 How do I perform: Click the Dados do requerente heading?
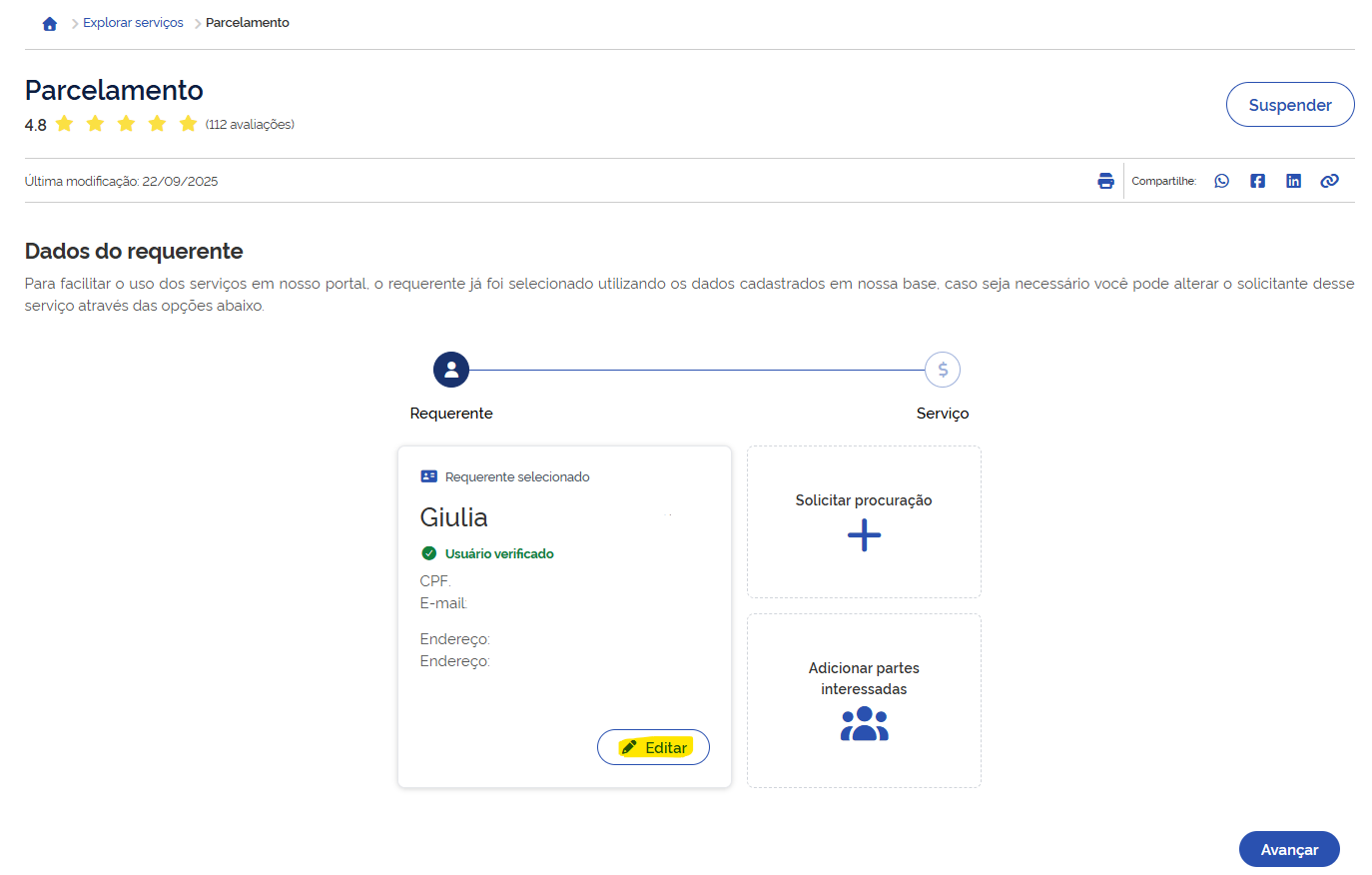click(134, 251)
